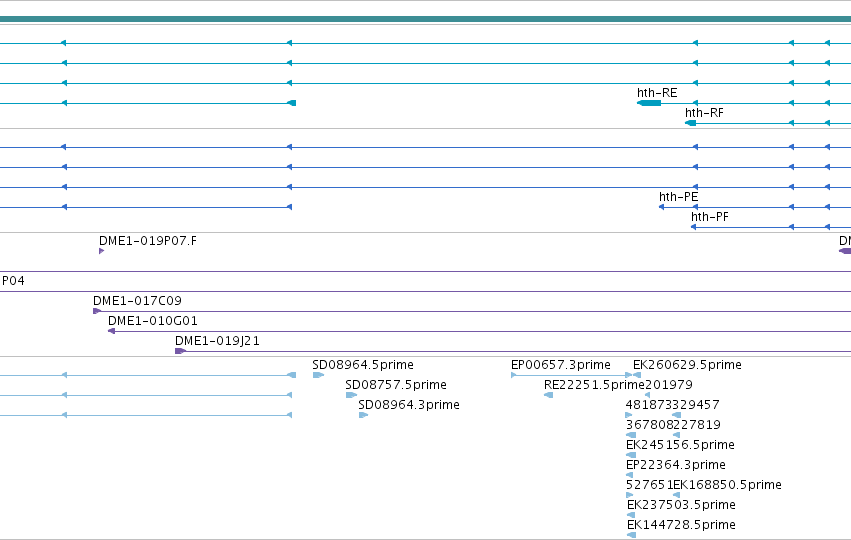Viewport: 851px width, 540px height.
Task: Click the truncated P04 label
Action: [13, 281]
